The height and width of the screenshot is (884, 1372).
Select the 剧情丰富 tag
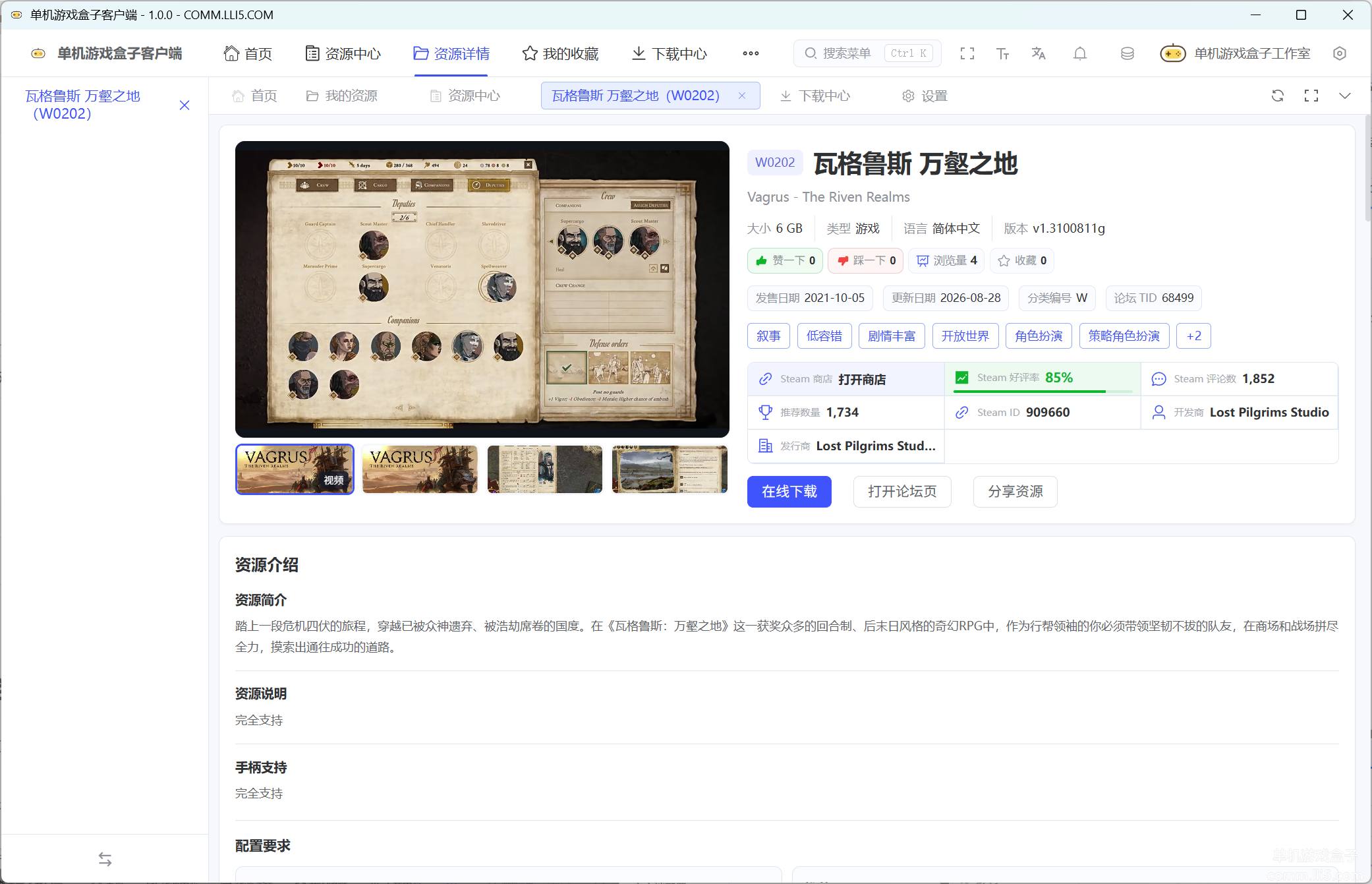[892, 336]
